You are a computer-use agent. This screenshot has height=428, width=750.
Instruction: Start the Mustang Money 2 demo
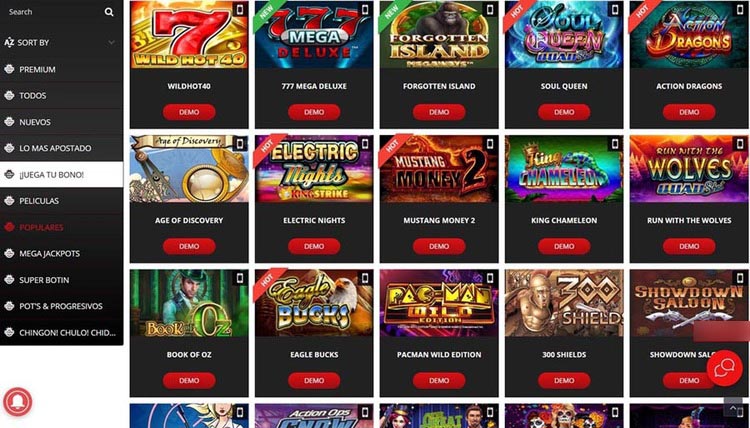[439, 246]
